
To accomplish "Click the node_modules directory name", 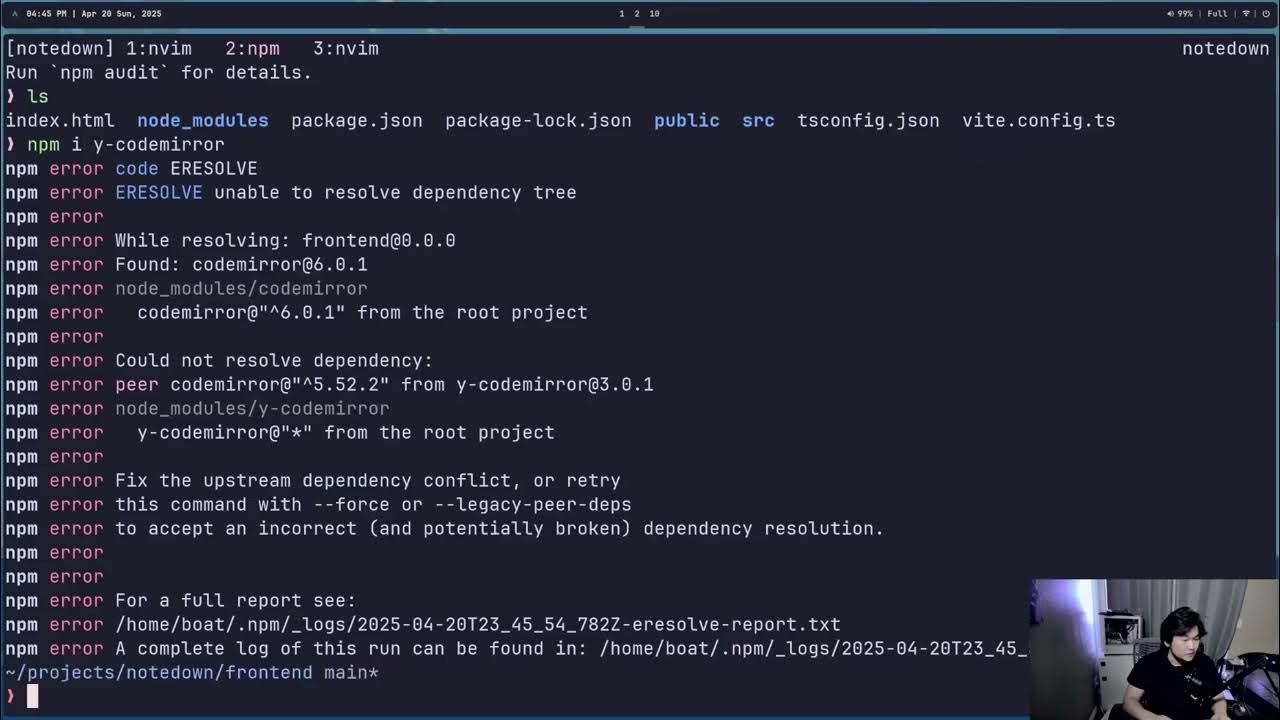I will click(x=202, y=120).
